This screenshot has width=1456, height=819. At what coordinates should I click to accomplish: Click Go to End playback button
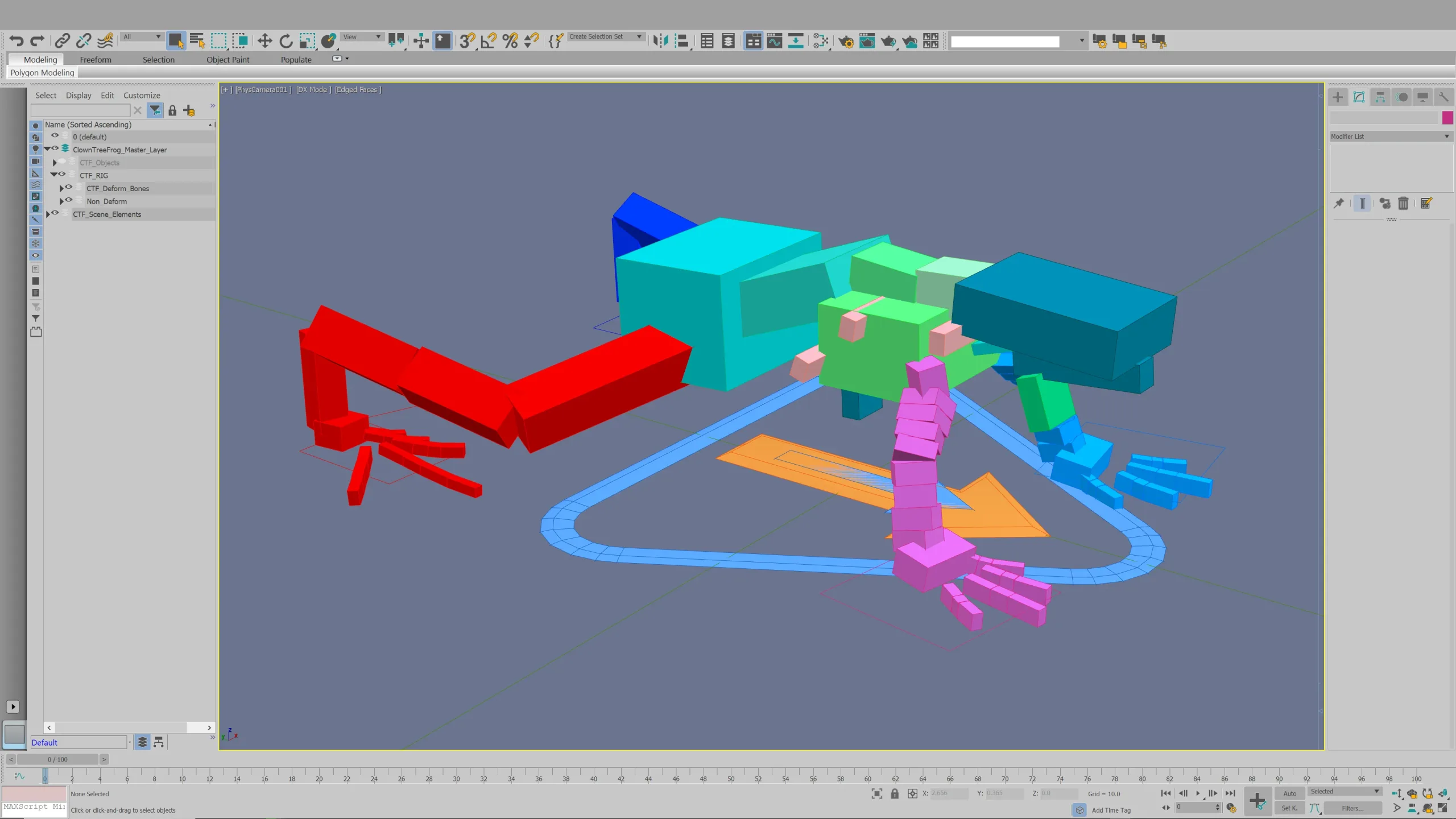(x=1230, y=793)
